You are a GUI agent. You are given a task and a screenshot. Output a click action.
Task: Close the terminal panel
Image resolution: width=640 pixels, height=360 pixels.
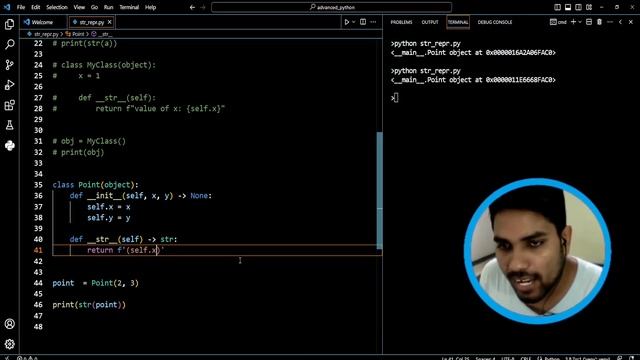pyautogui.click(x=631, y=22)
